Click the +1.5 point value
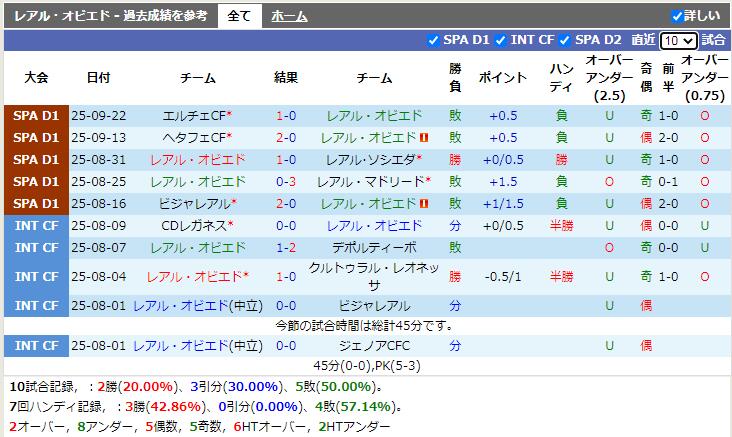 click(503, 182)
